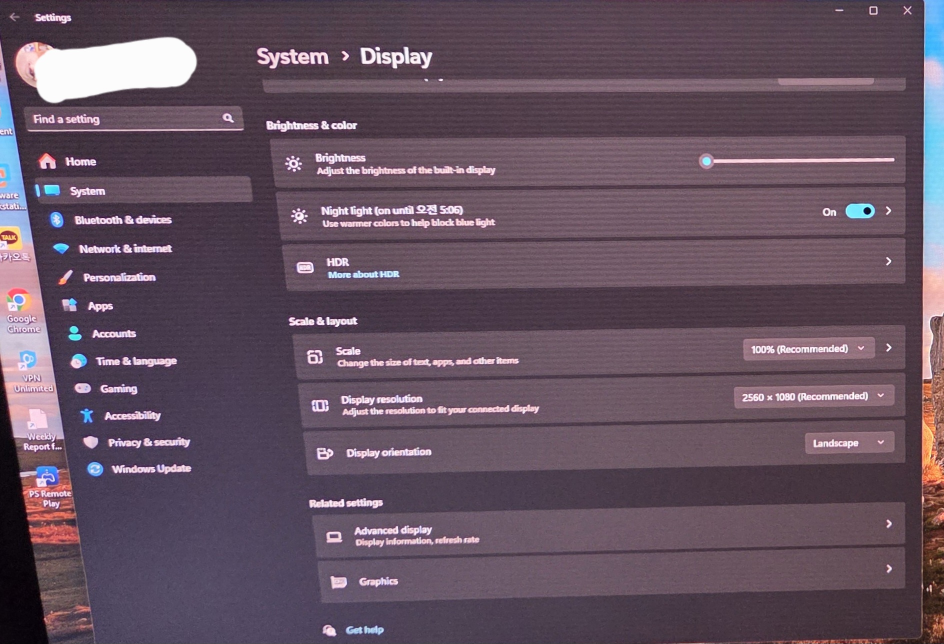The height and width of the screenshot is (644, 944).
Task: Click the HDR badge icon
Action: 305,267
